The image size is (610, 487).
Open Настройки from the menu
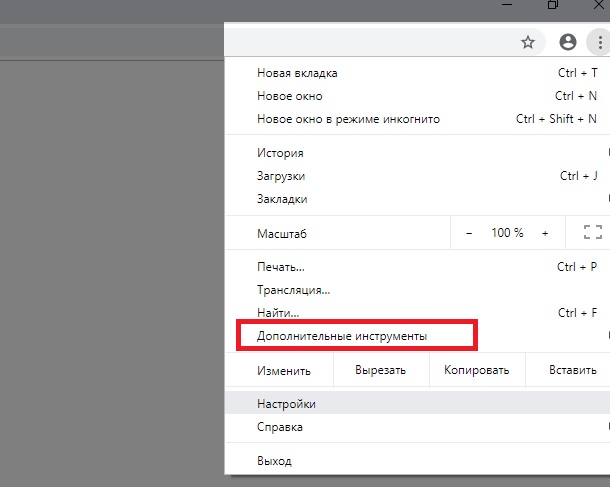click(287, 404)
